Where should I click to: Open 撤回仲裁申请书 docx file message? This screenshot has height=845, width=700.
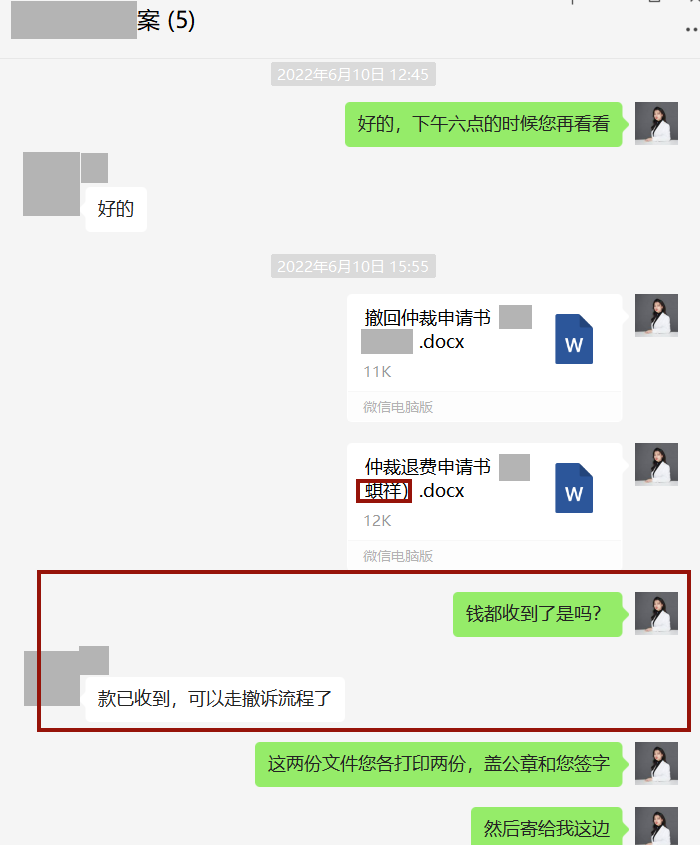coord(484,358)
